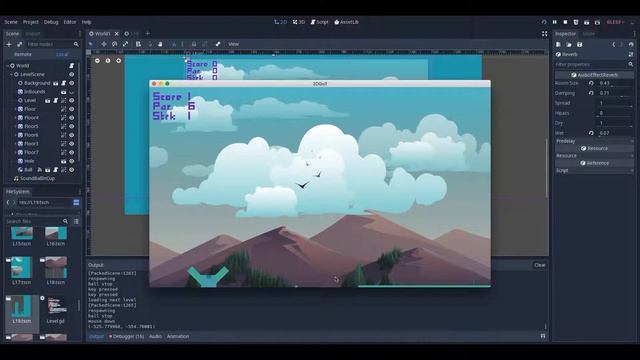Click the instance scene chain-link icon
Viewport: 640px width, 360px height.
click(x=19, y=44)
